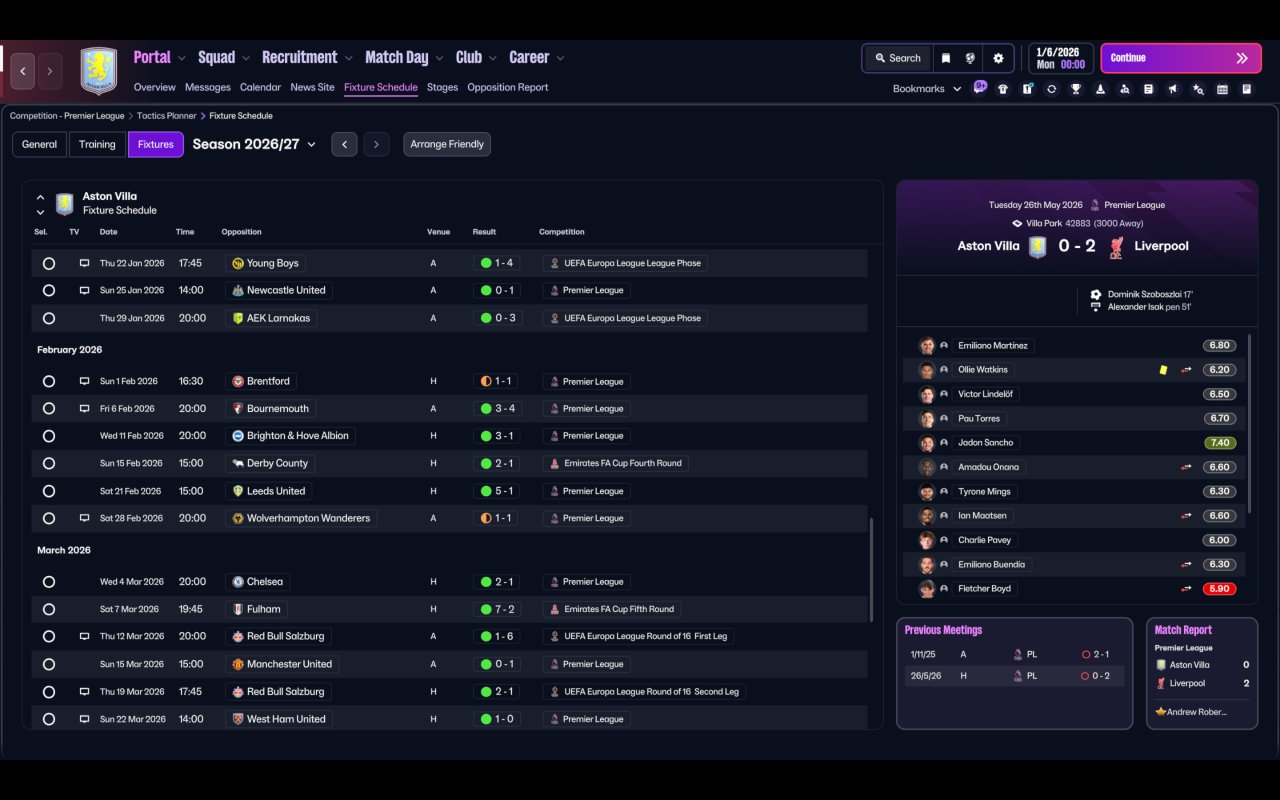Switch to the Messages tab

pos(208,88)
